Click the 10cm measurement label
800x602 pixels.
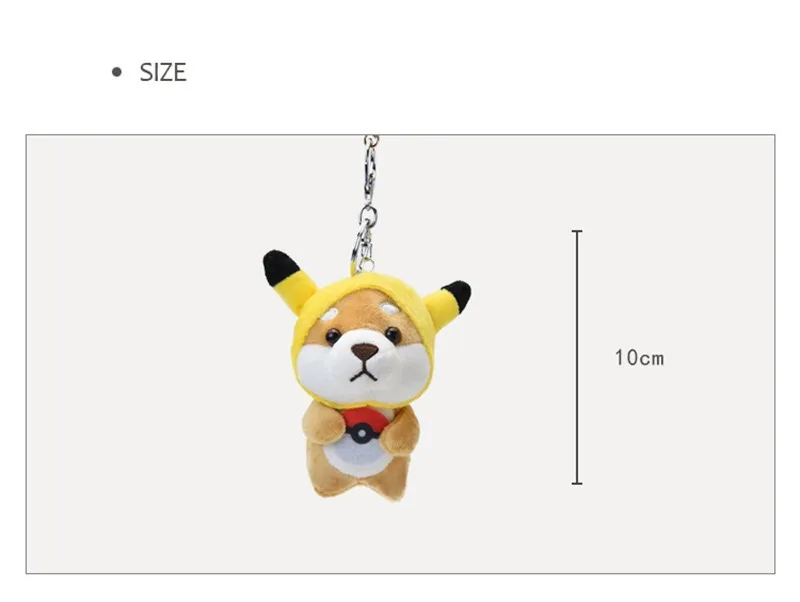639,358
